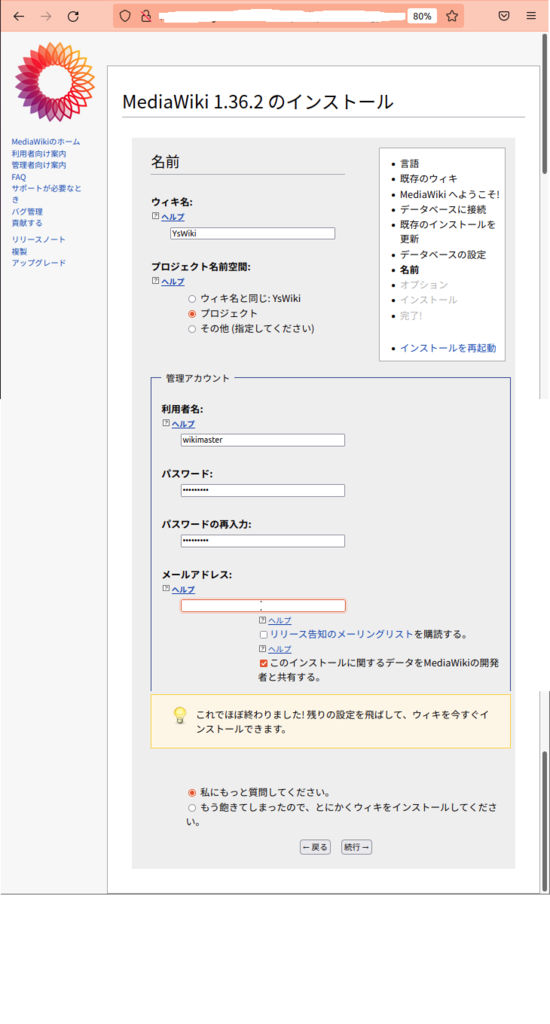Click the 利用者名 field containing wikimaster

[263, 440]
